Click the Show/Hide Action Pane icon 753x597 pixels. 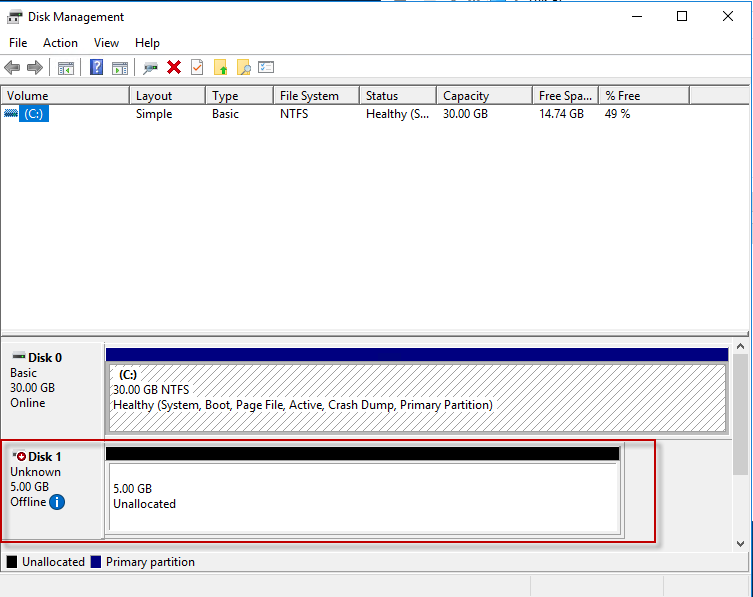pyautogui.click(x=120, y=67)
